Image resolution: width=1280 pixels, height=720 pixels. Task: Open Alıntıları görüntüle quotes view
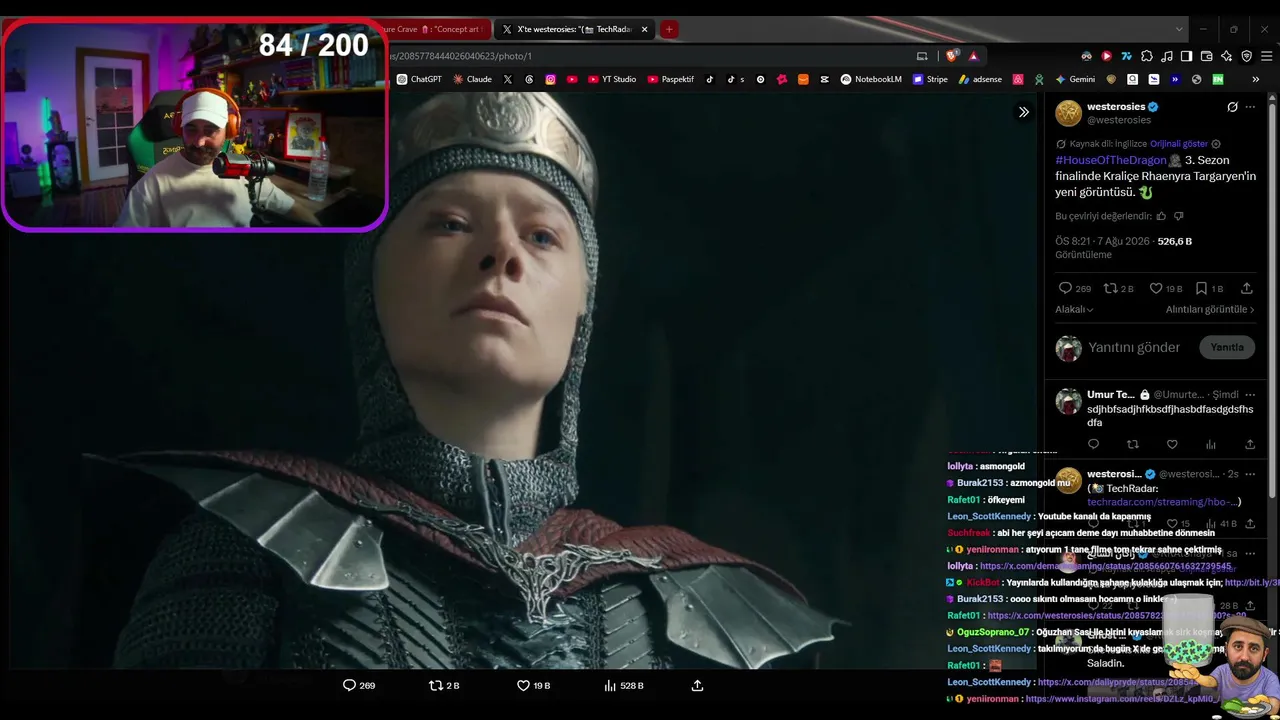(x=1210, y=310)
